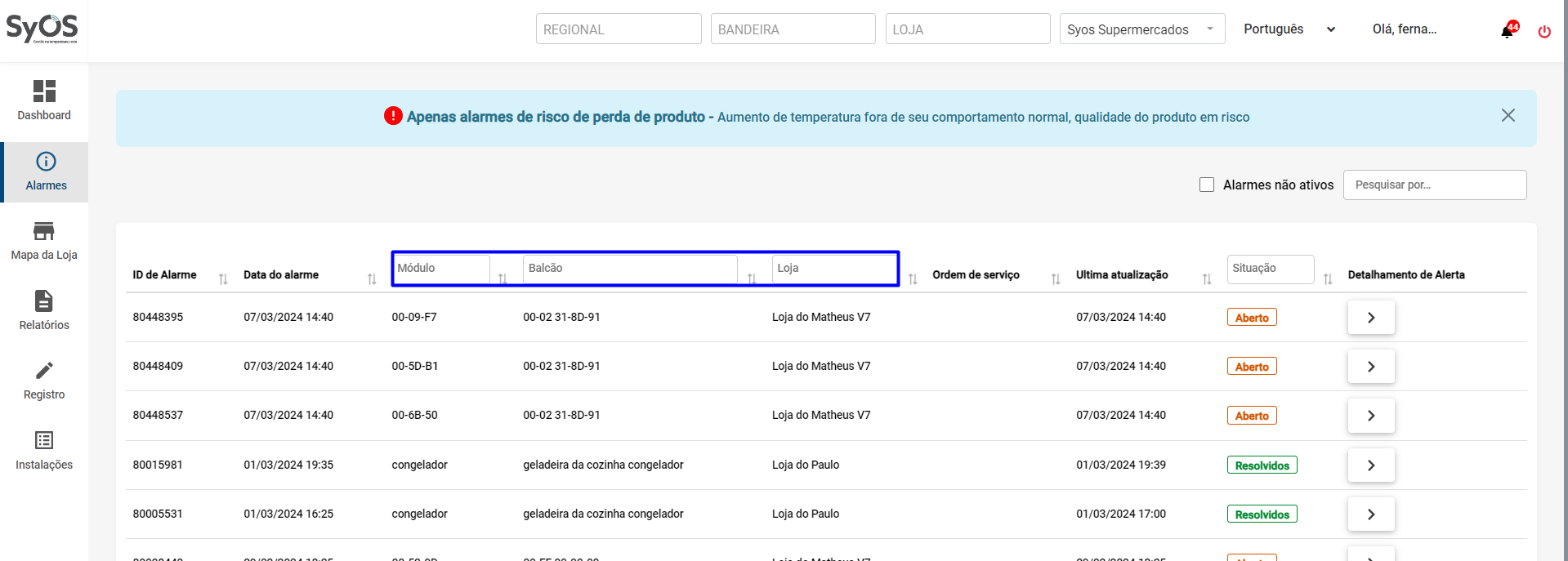
Task: Click the Pesquisar por... search field
Action: point(1434,185)
